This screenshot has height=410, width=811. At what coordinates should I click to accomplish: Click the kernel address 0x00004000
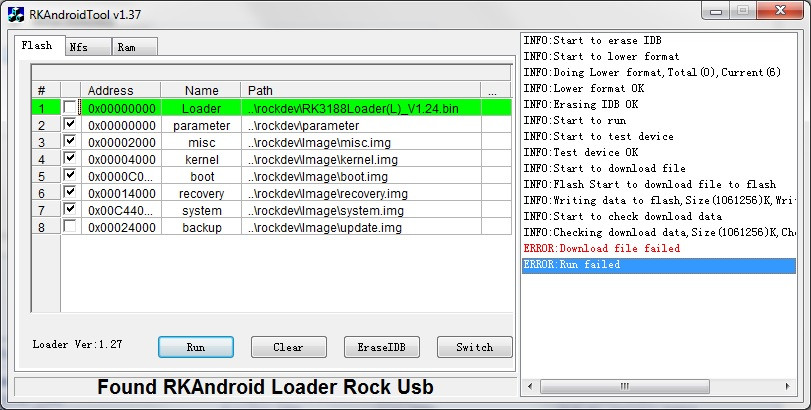pos(122,160)
